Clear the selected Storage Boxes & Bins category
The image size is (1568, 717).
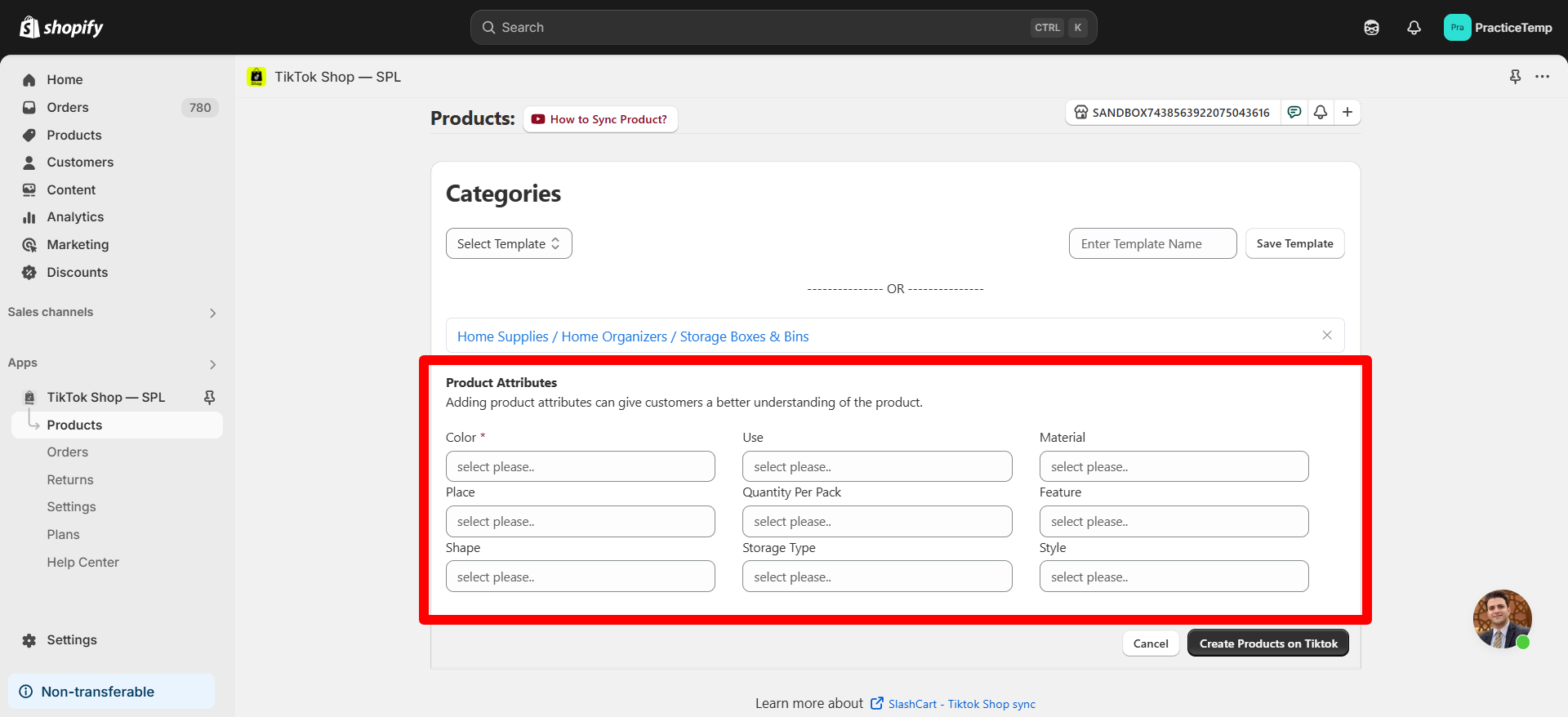coord(1327,336)
